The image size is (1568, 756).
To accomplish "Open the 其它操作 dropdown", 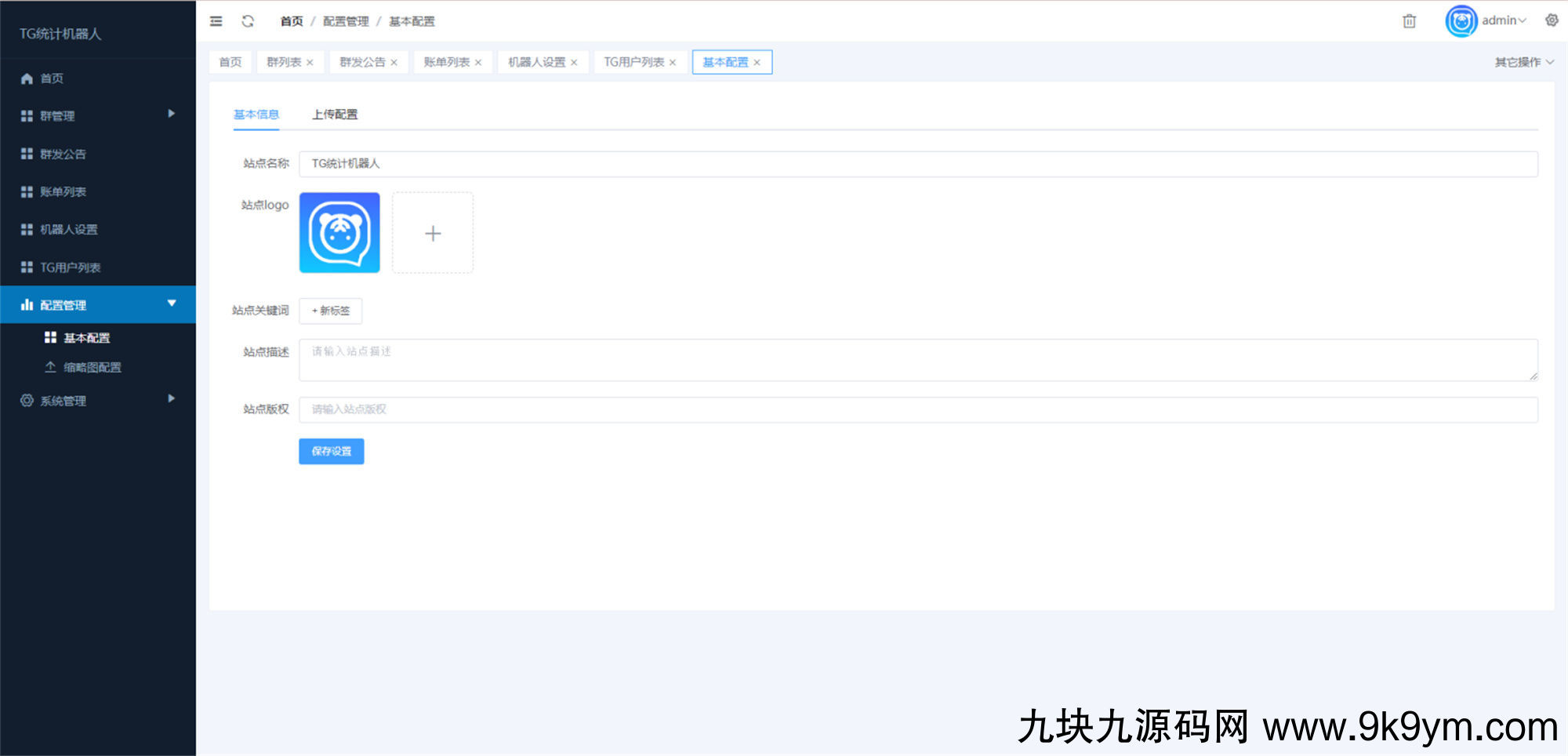I will [1523, 62].
